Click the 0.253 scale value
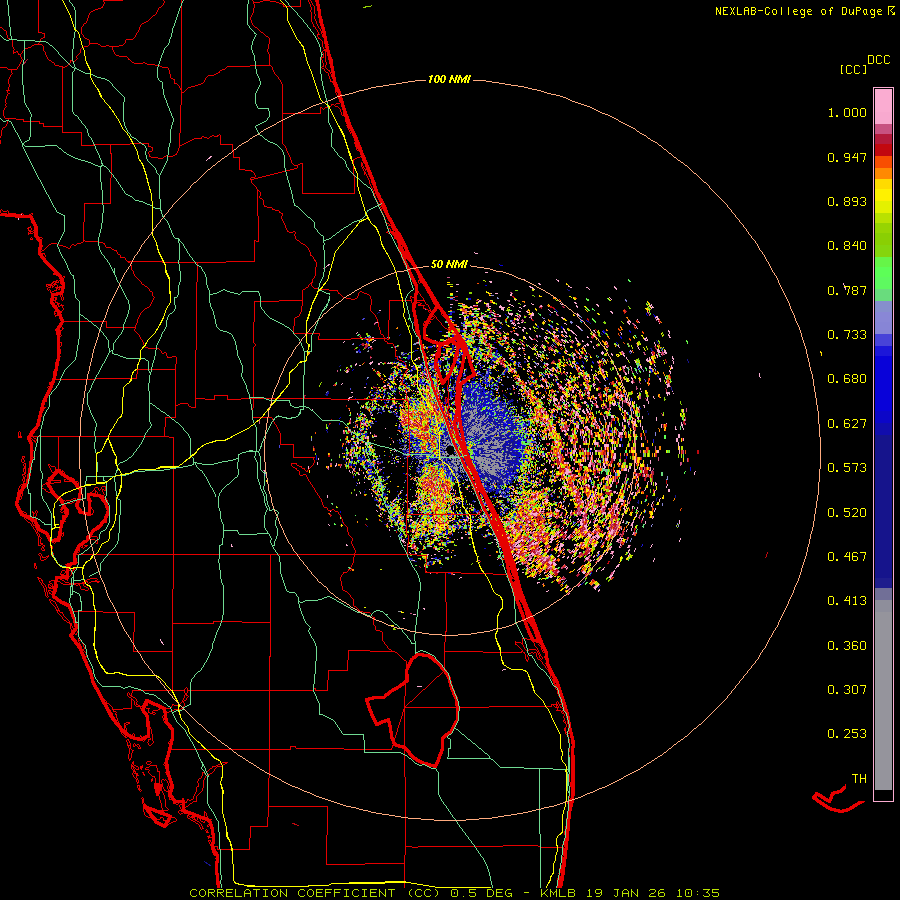The image size is (900, 900). (x=847, y=734)
